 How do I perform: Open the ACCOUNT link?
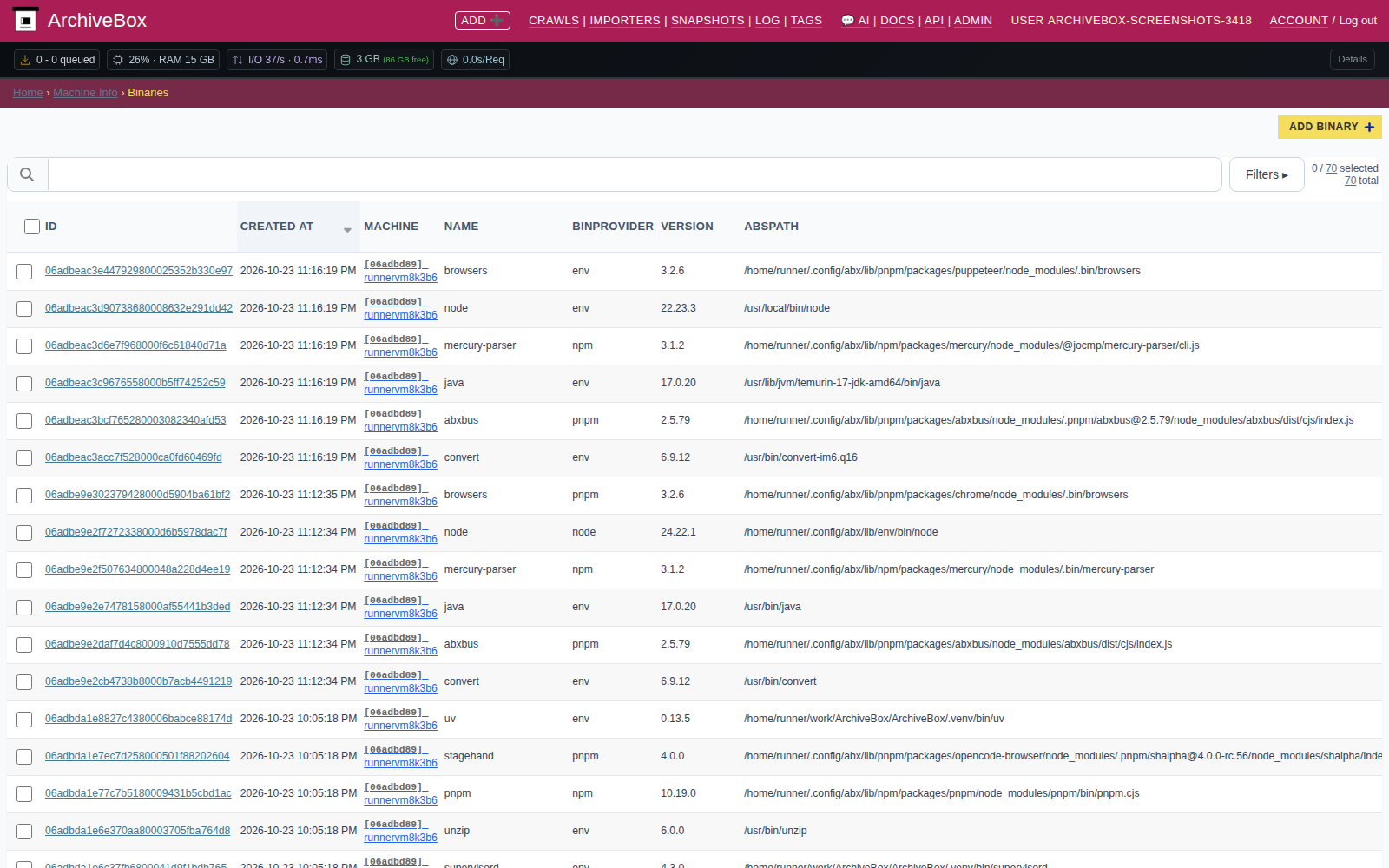coord(1299,21)
